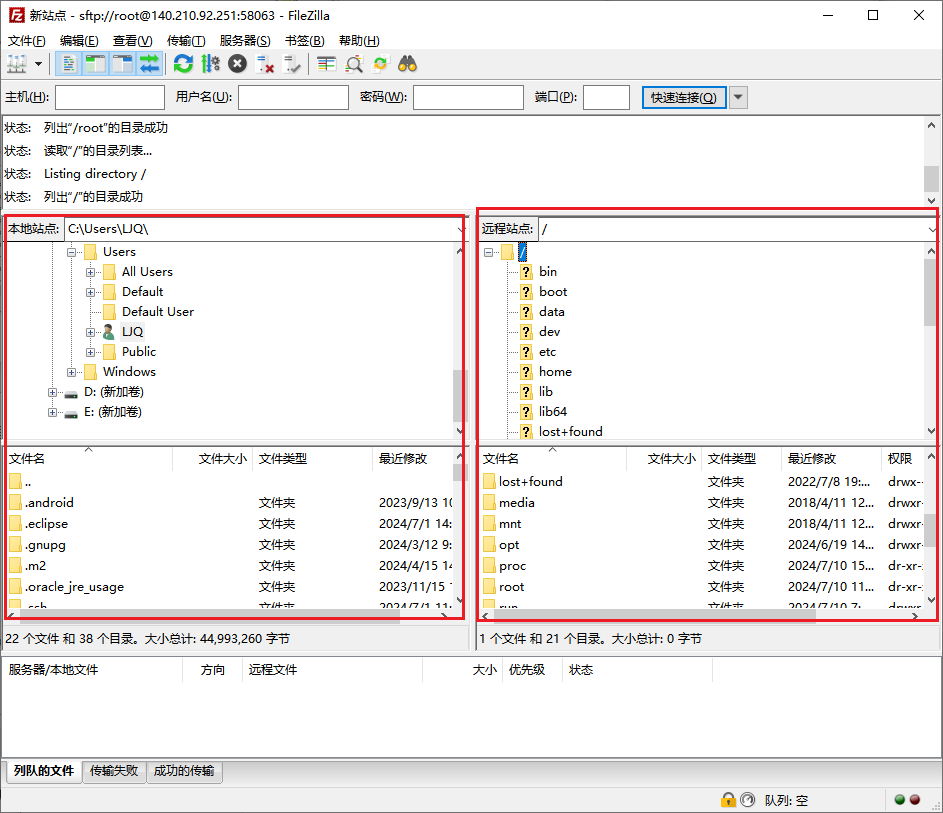Sort remote files by 文件类型 column
This screenshot has height=813, width=943.
[x=742, y=459]
